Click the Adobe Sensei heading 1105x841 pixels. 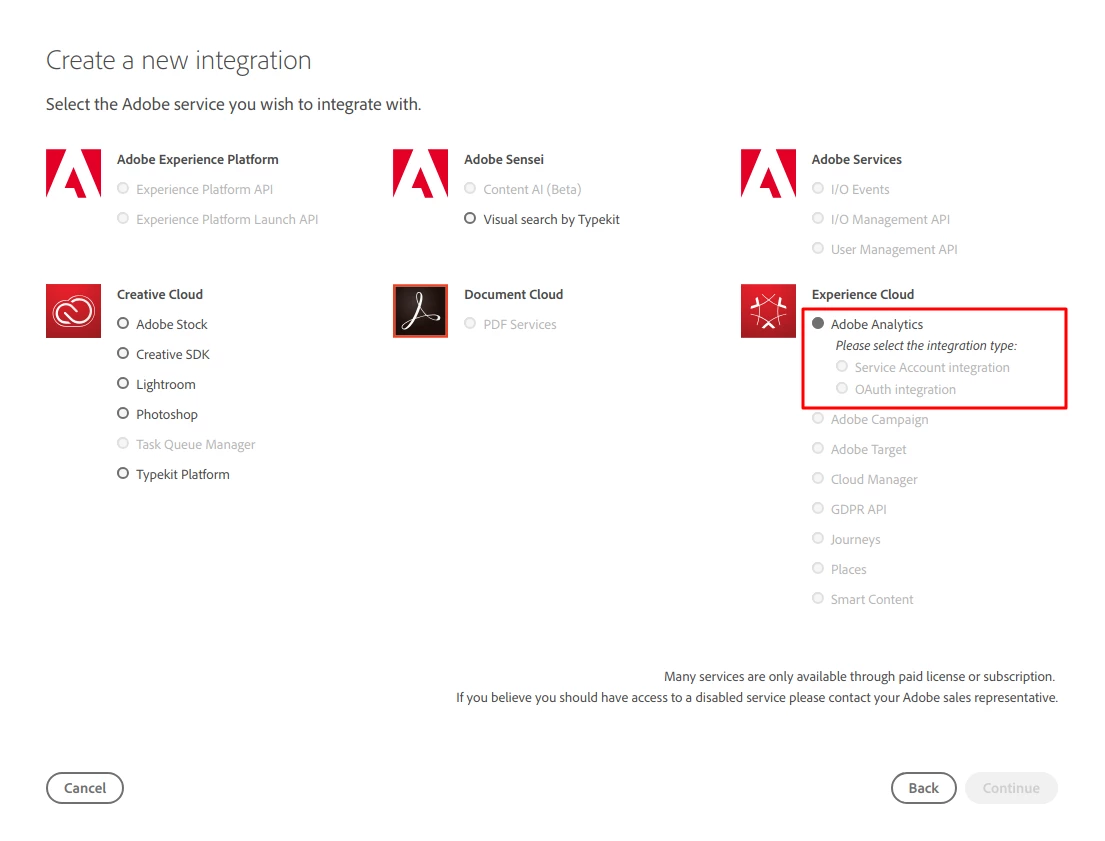(x=504, y=159)
